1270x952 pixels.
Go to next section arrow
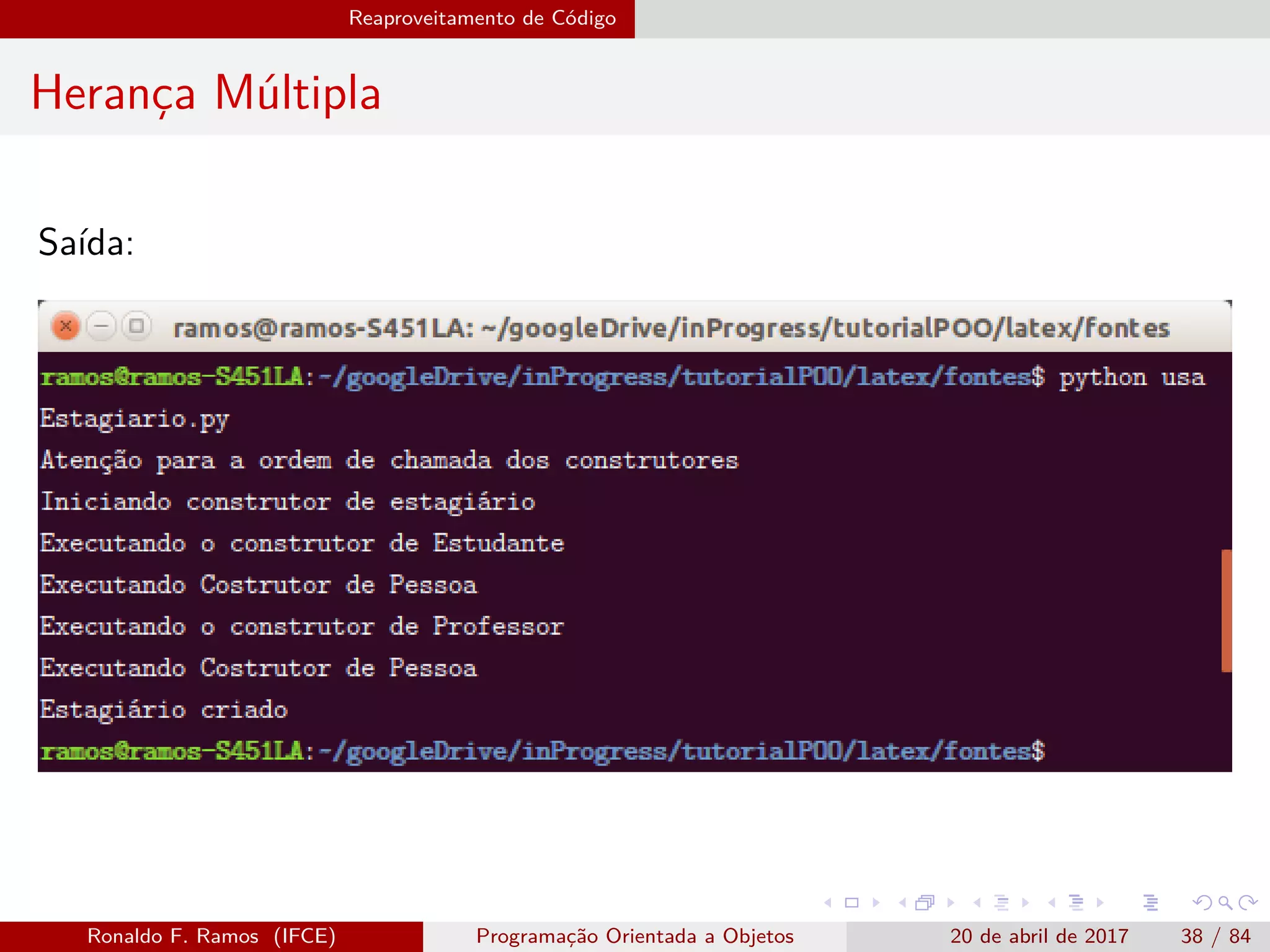(1099, 903)
